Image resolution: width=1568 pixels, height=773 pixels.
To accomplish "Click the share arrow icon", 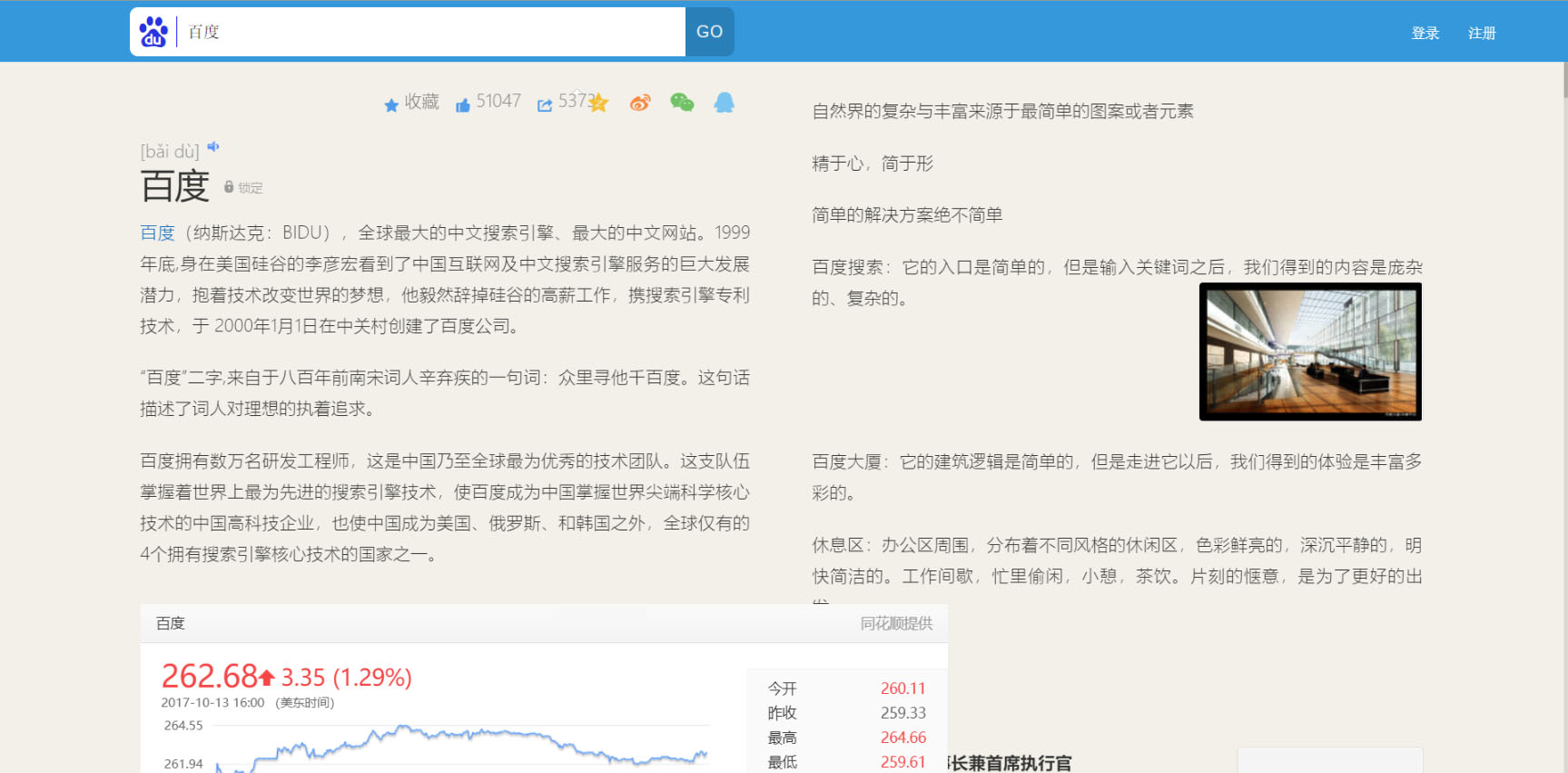I will tap(545, 105).
